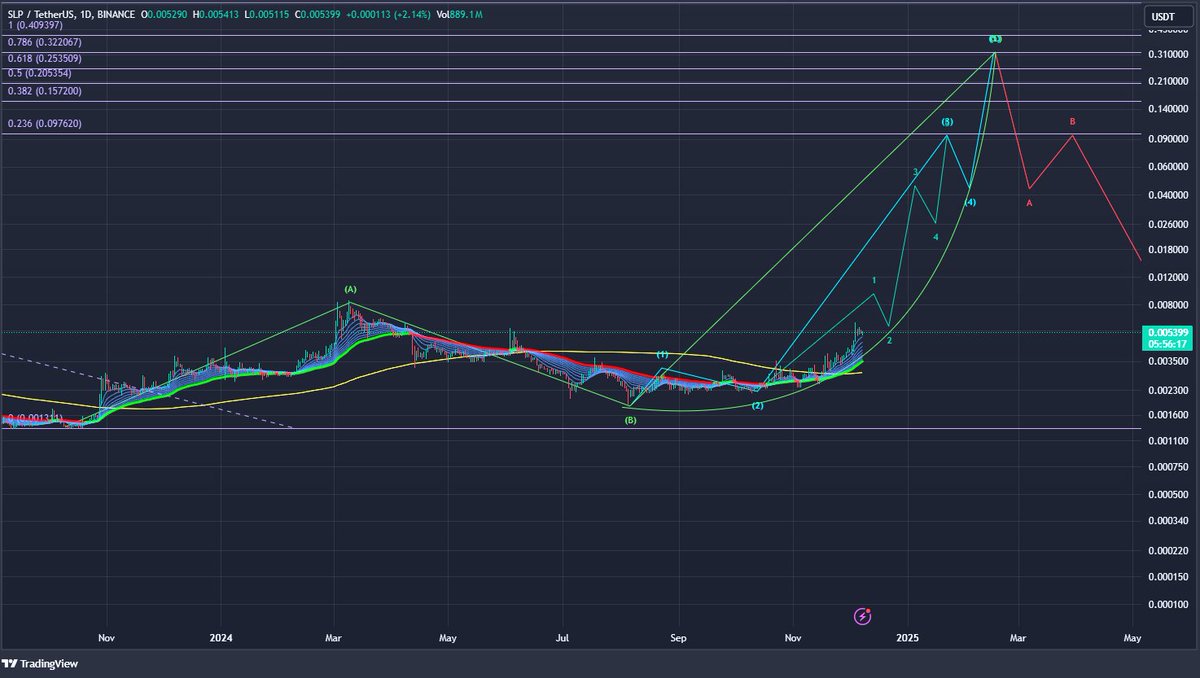Screen dimensions: 1200x678
Task: Click the 2024 time axis label
Action: coord(222,637)
